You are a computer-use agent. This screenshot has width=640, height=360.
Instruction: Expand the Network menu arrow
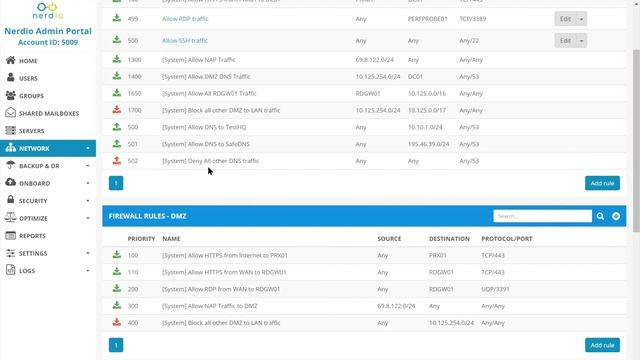(88, 148)
